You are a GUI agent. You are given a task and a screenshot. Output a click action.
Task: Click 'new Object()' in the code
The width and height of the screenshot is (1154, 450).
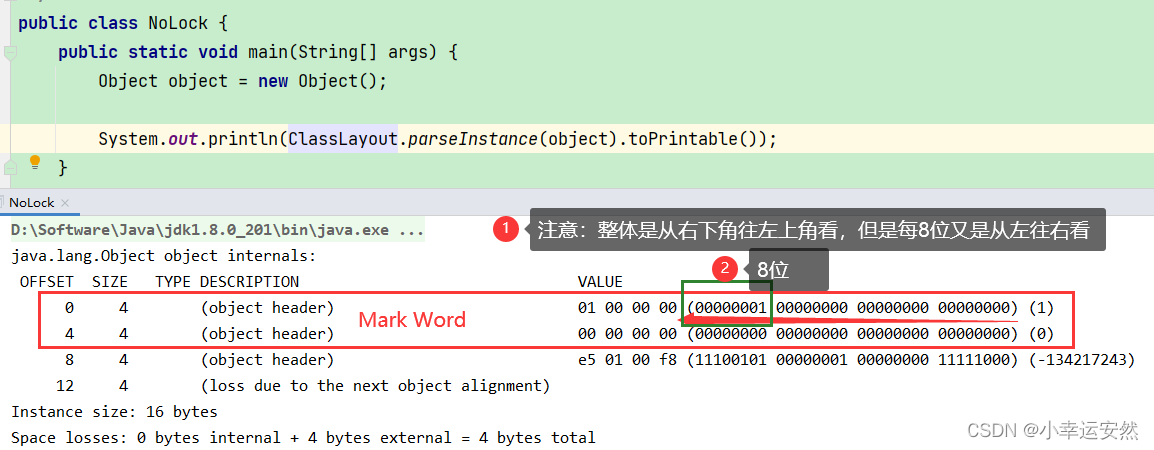(318, 80)
